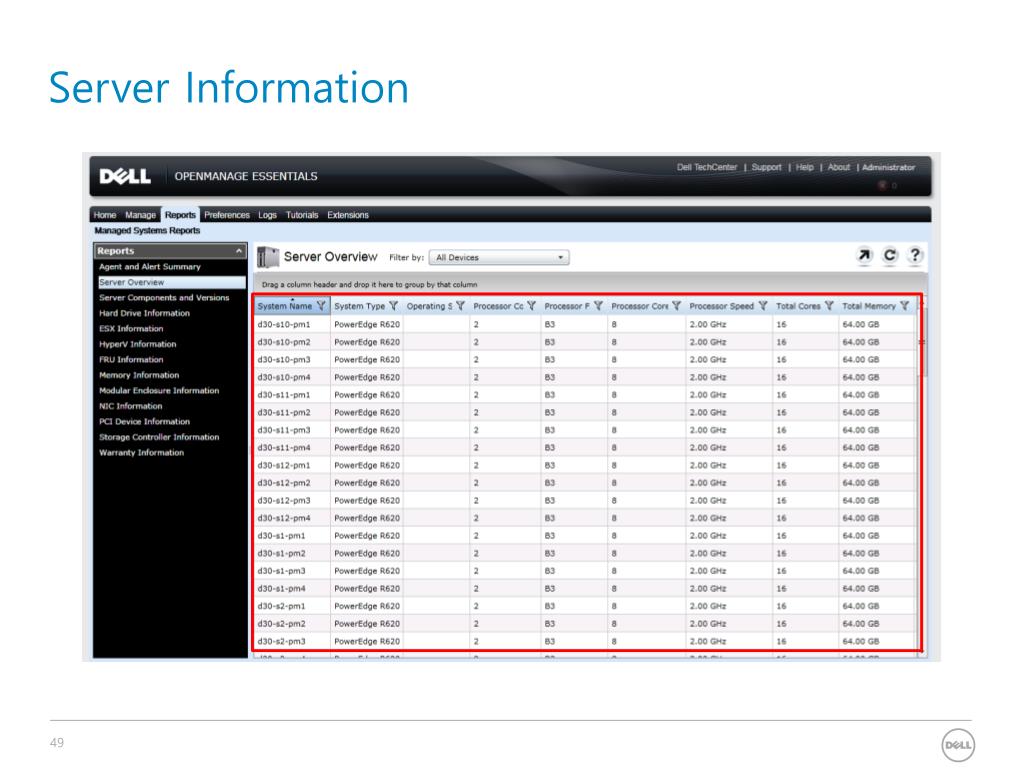1024x768 pixels.
Task: Refresh the Server Overview report
Action: 889,255
